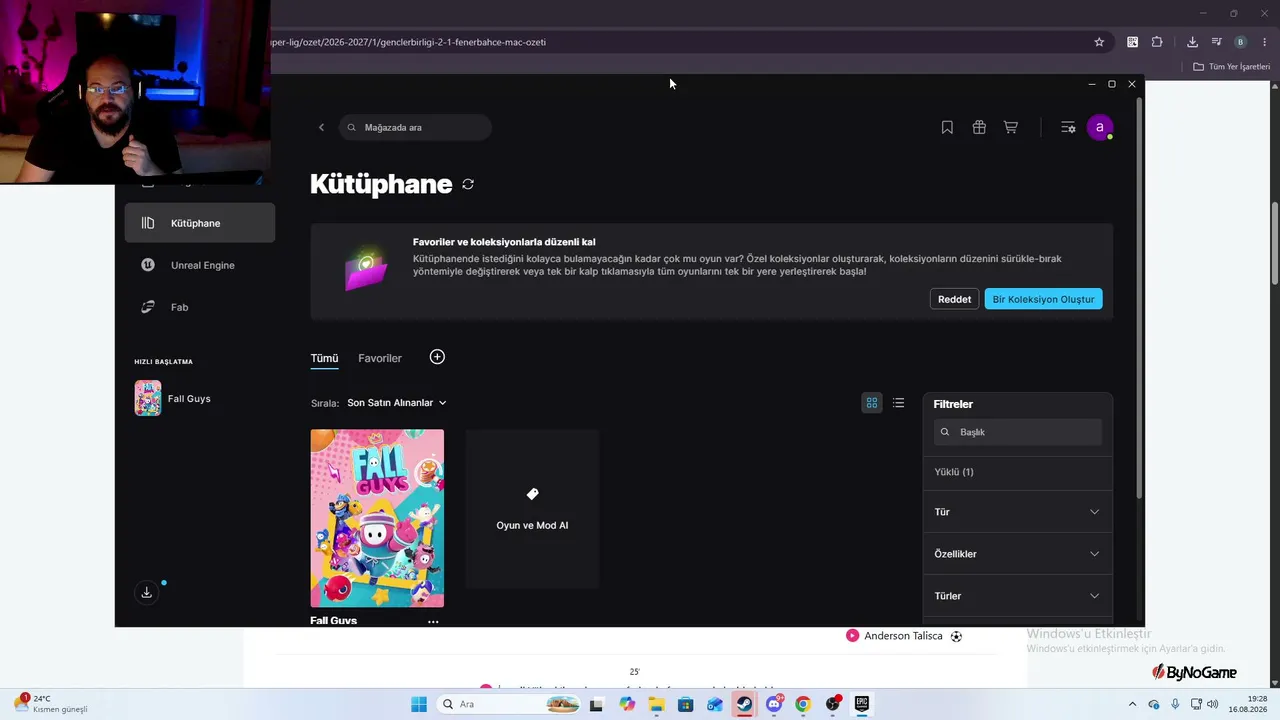Open the gift redeem icon
1280x720 pixels.
tap(979, 127)
